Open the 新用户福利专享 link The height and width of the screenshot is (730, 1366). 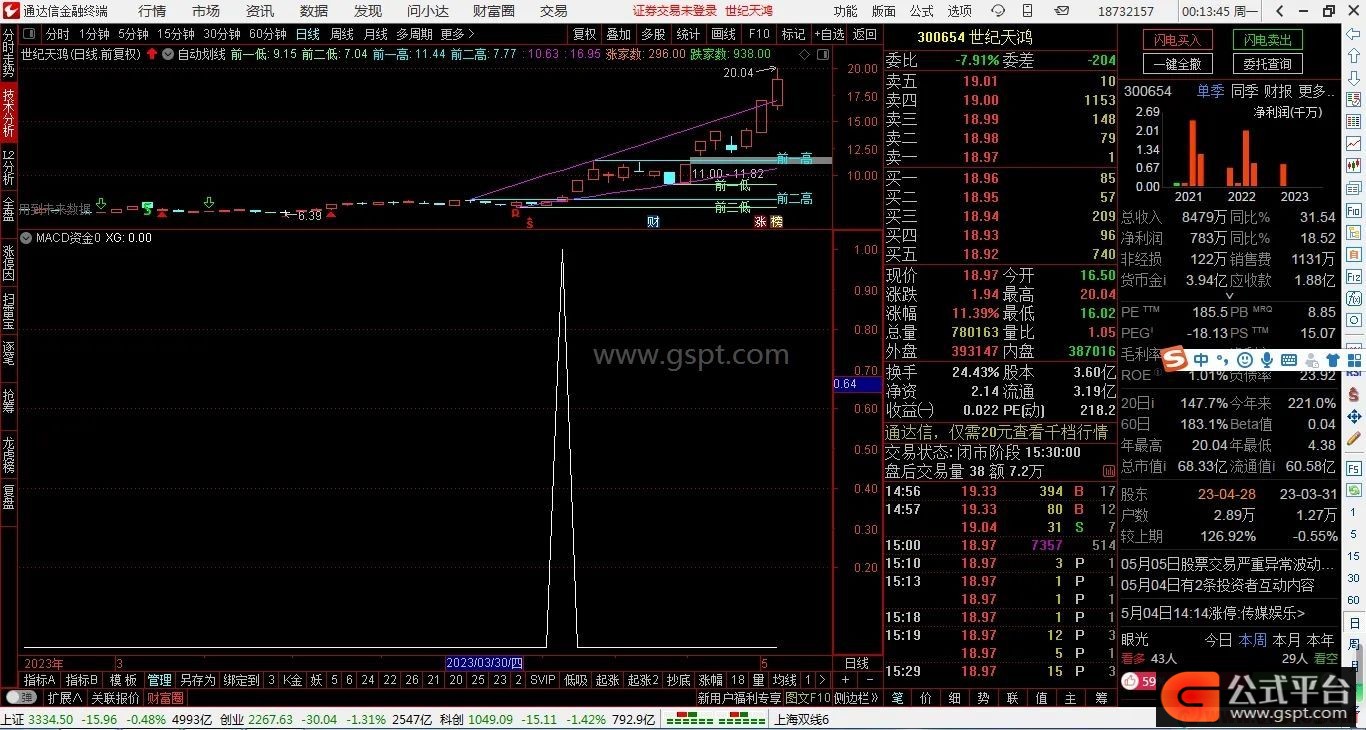click(739, 697)
